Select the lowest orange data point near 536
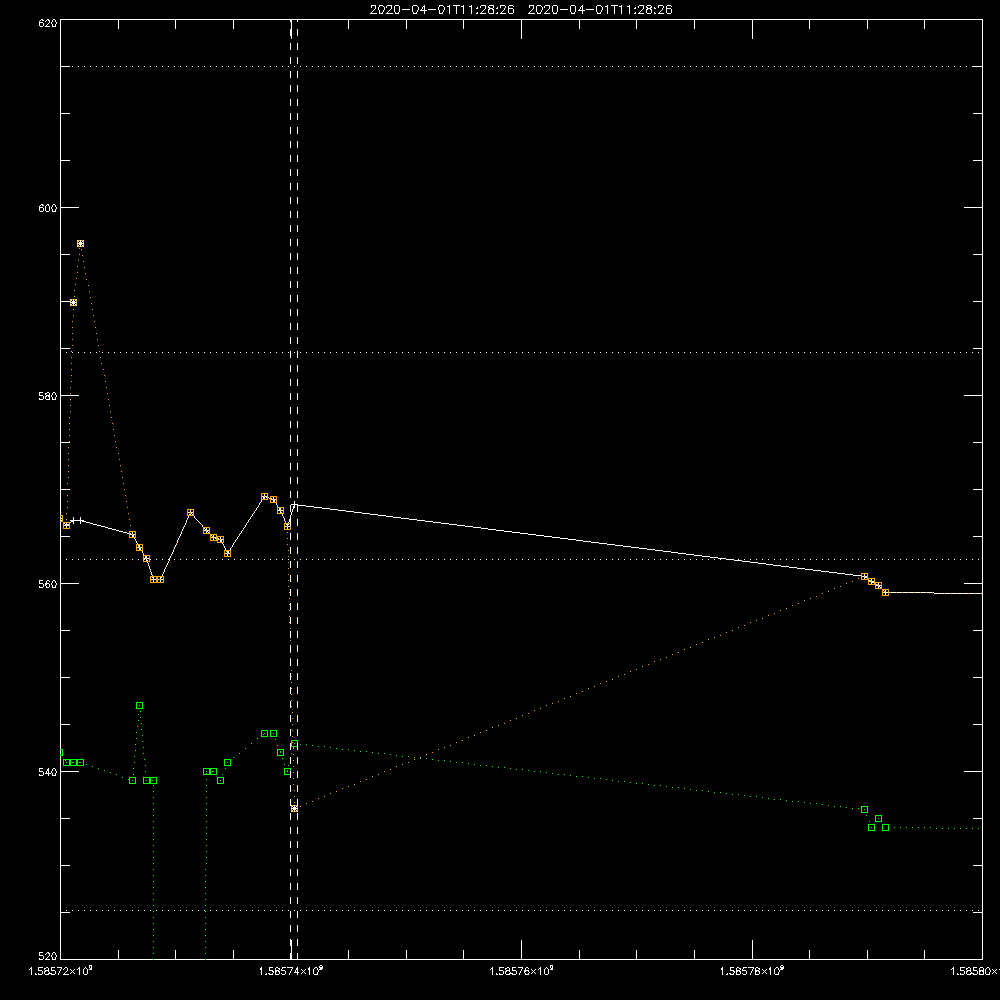The width and height of the screenshot is (1000, 1000). point(294,808)
